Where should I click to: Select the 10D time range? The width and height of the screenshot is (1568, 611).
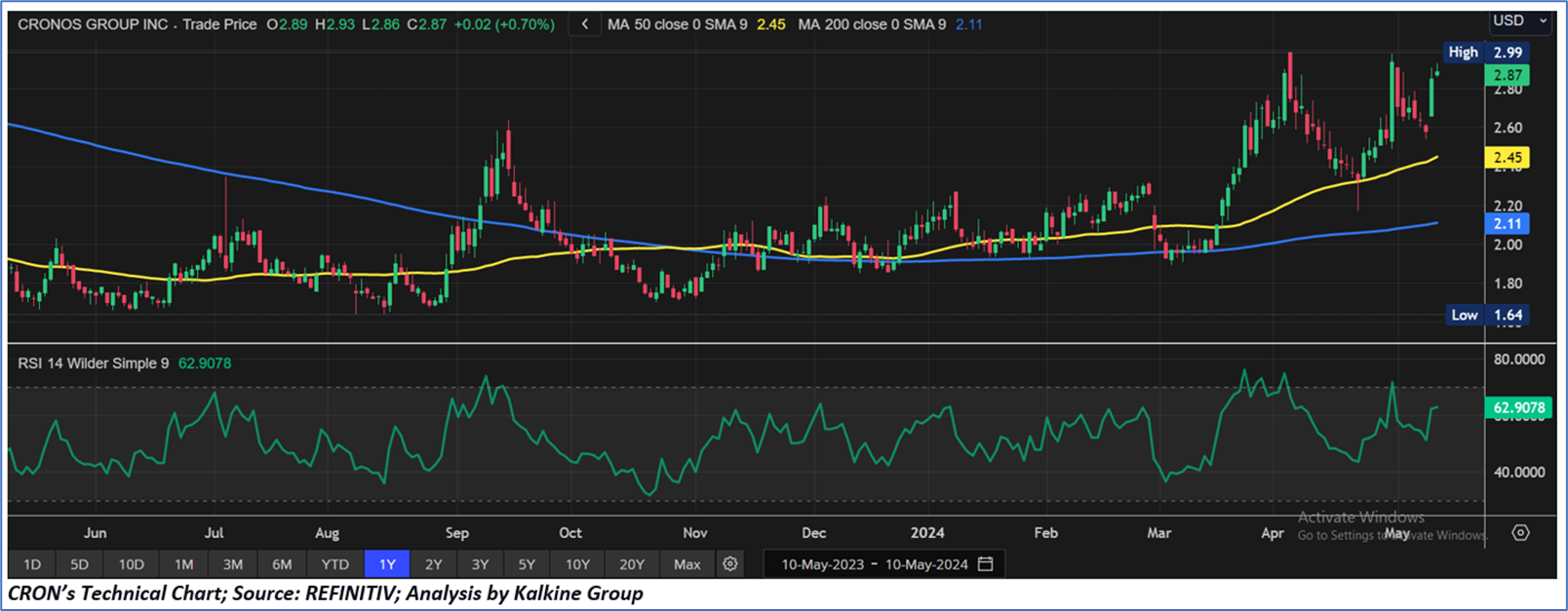click(x=131, y=564)
